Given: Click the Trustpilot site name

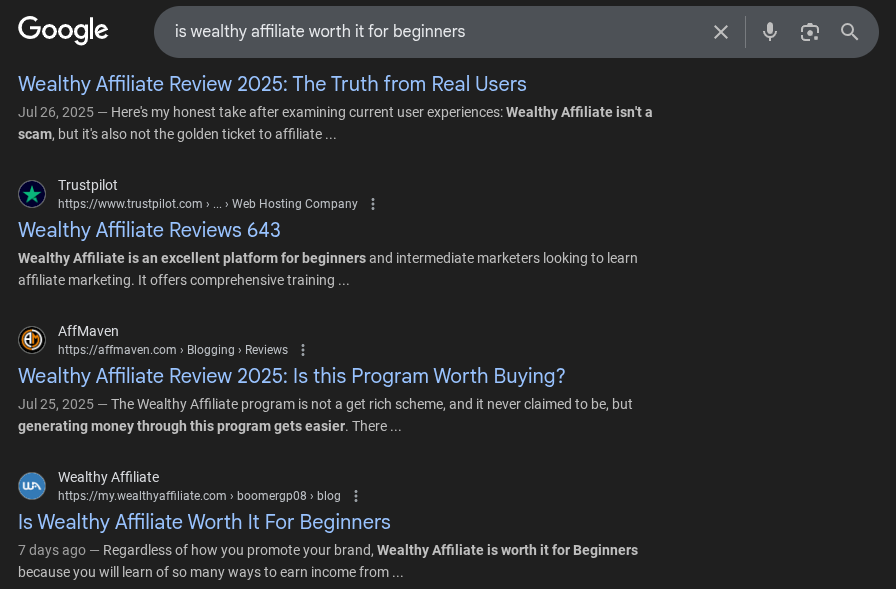Looking at the screenshot, I should pyautogui.click(x=88, y=185).
